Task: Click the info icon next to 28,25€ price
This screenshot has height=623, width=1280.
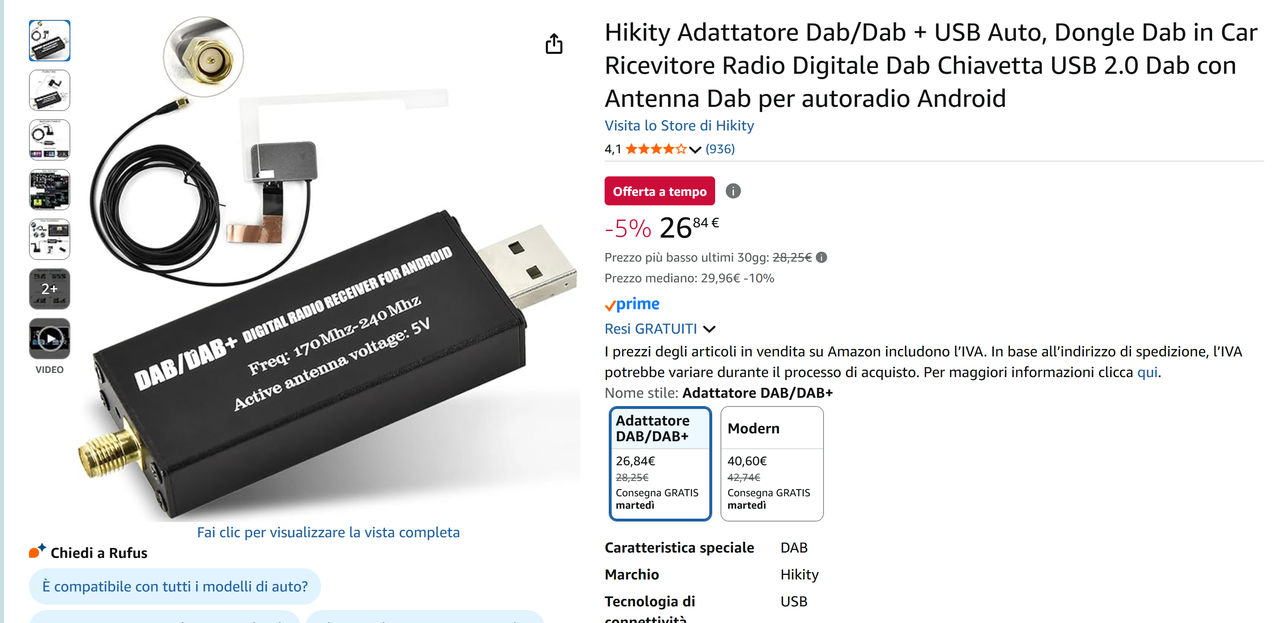Action: pyautogui.click(x=822, y=257)
